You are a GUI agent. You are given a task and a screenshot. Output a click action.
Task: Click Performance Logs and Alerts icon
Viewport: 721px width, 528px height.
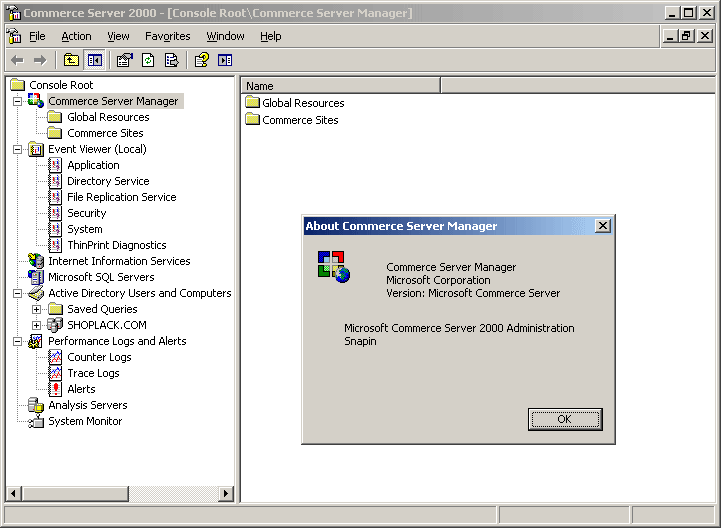tap(36, 341)
